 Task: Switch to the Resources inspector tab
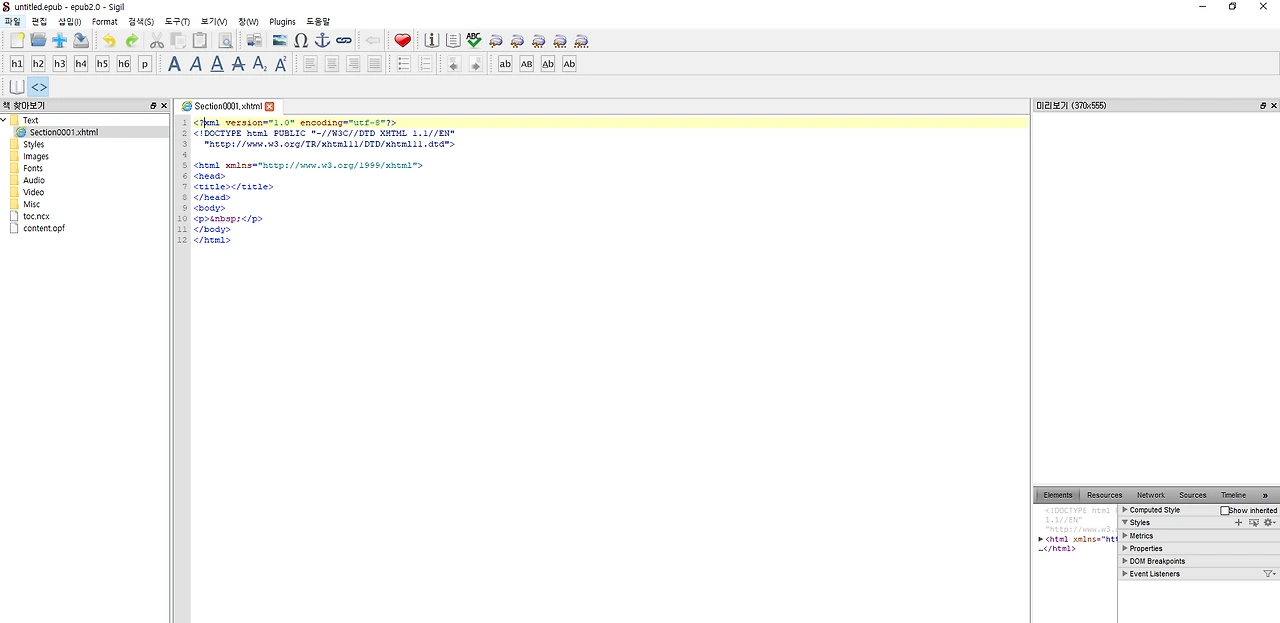tap(1104, 495)
